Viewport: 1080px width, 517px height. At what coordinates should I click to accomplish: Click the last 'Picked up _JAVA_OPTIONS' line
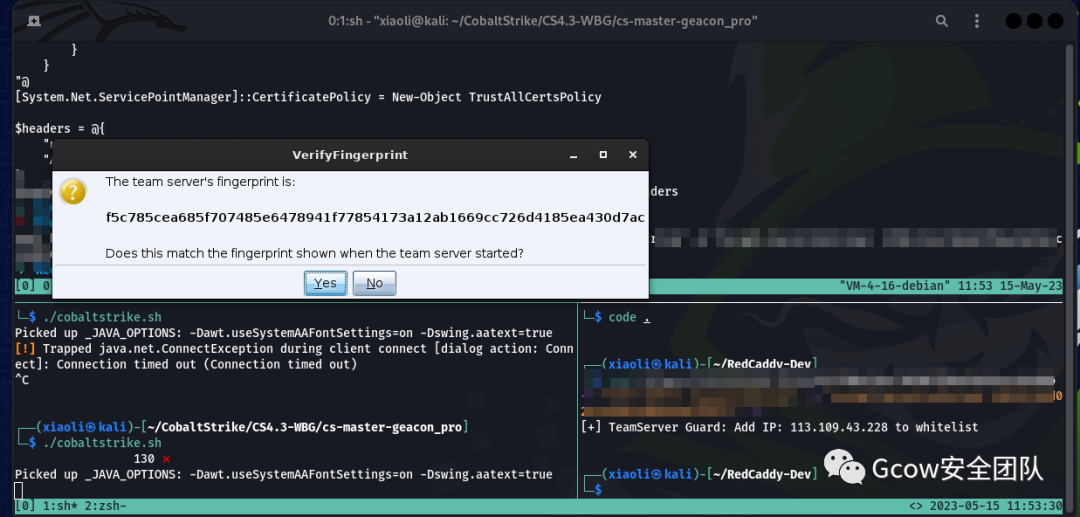[x=283, y=474]
